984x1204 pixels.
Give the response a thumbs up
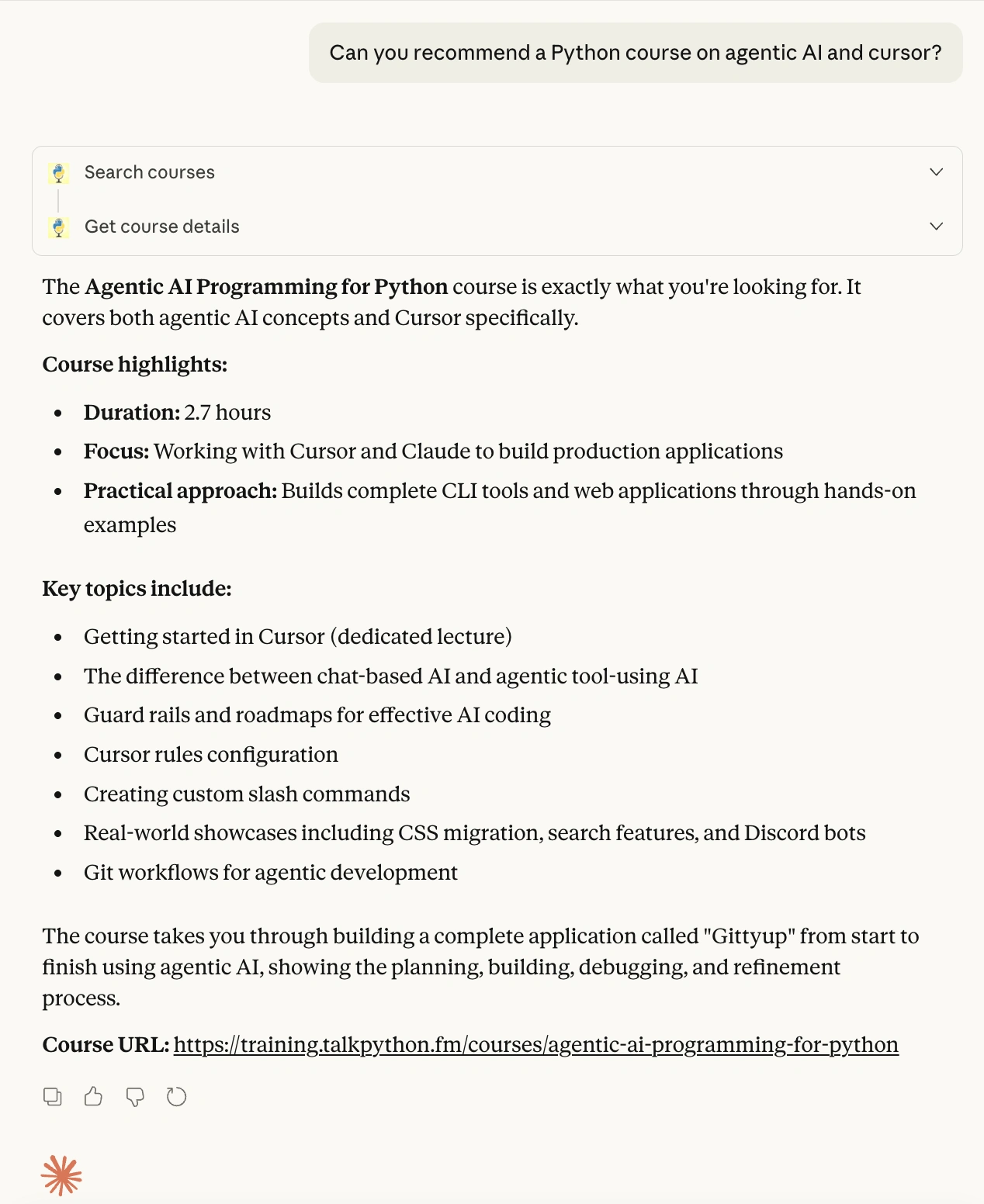click(x=94, y=1097)
